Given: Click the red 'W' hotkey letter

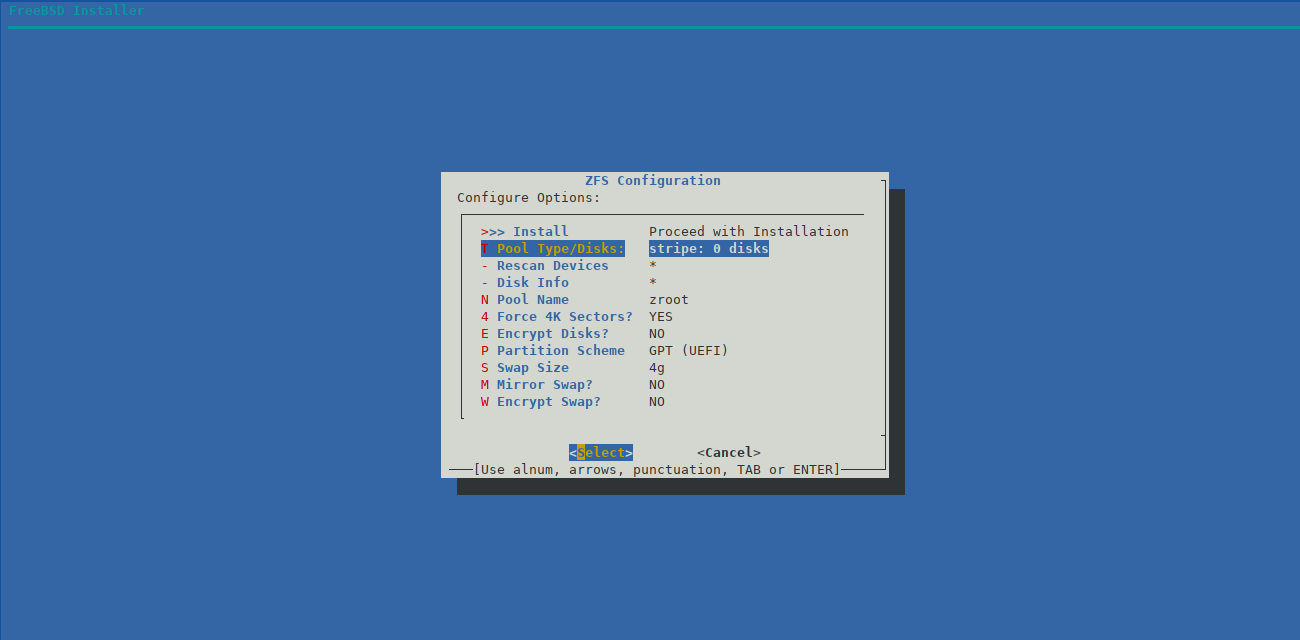Looking at the screenshot, I should click(x=485, y=401).
